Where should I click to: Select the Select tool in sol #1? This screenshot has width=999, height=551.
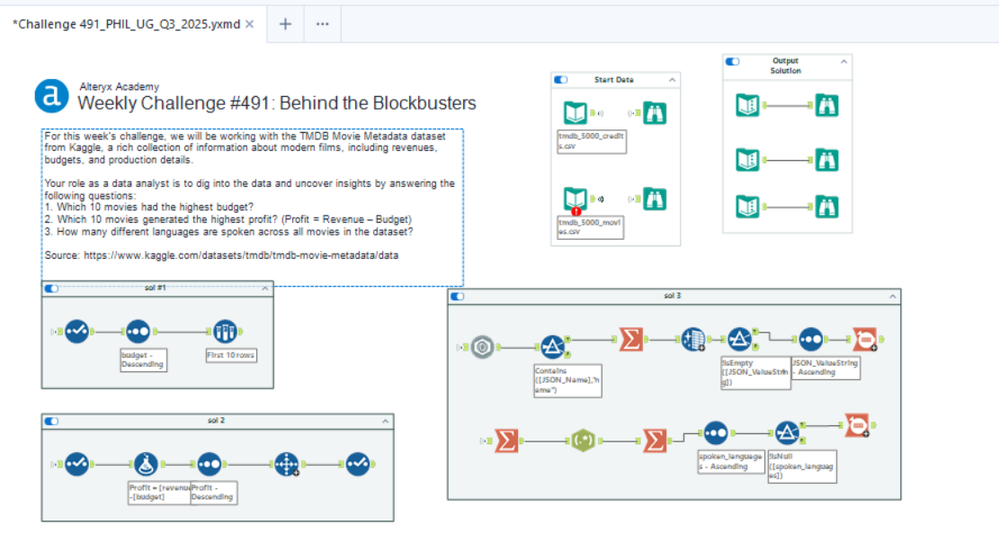(x=77, y=331)
